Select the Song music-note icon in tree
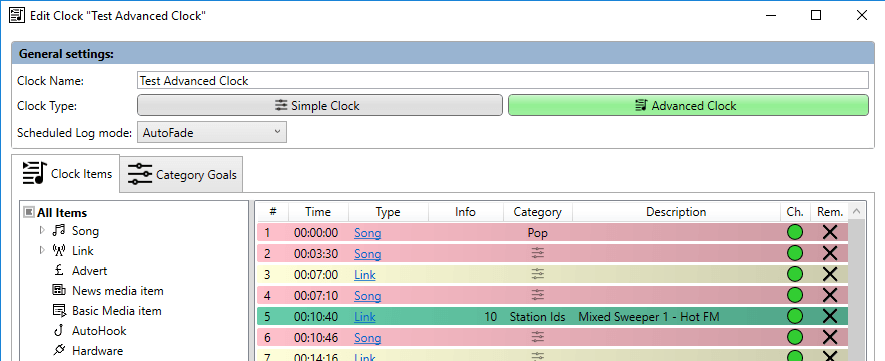 click(x=59, y=231)
